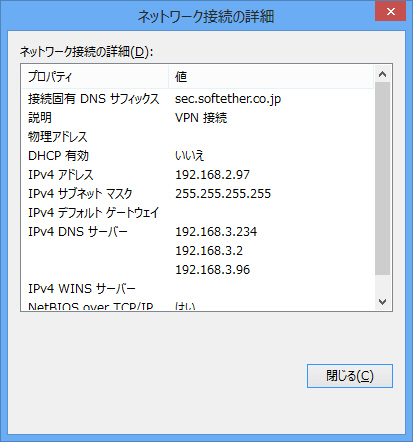Click the プロパティ column header

tap(95, 77)
